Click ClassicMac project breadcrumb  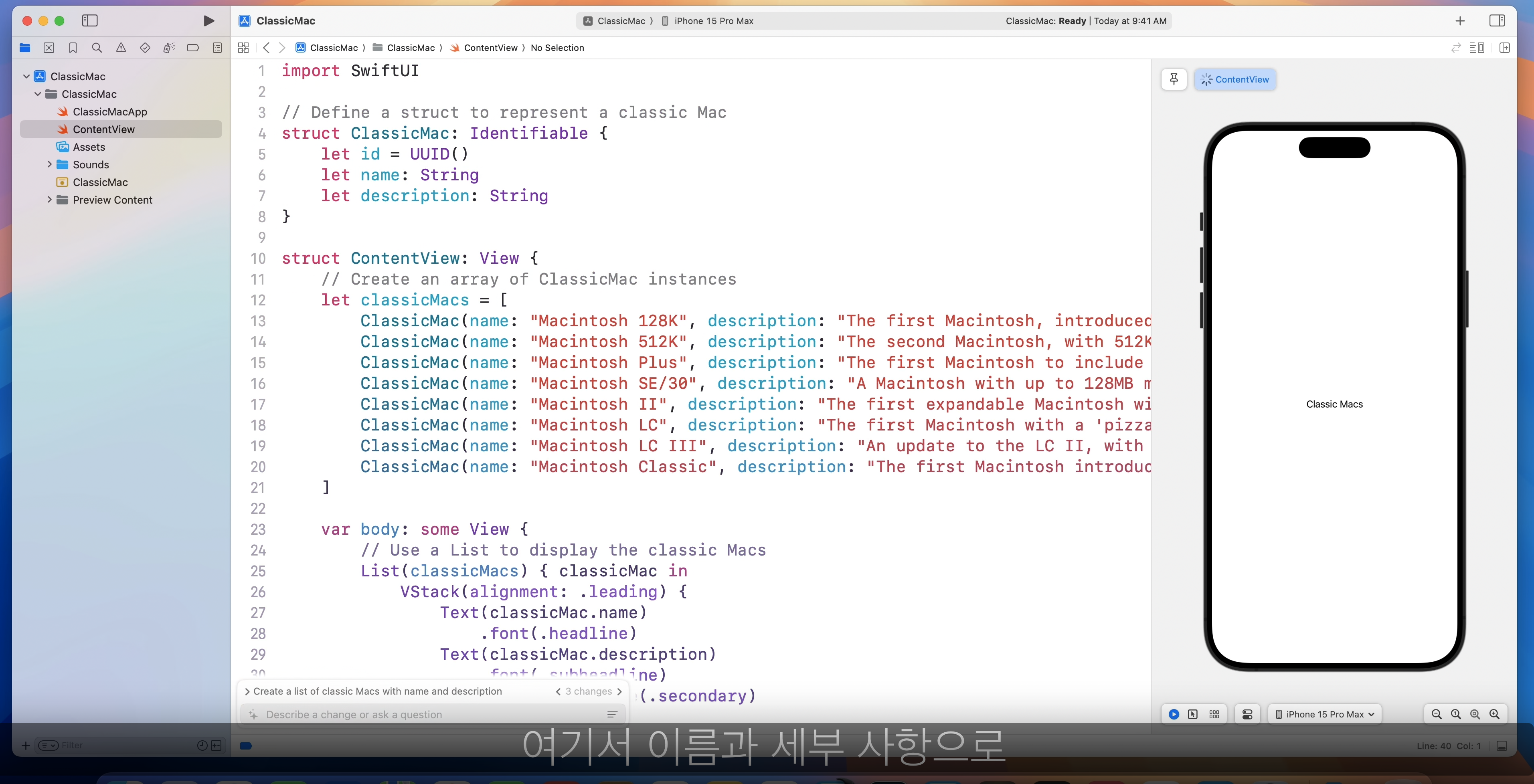tap(327, 48)
